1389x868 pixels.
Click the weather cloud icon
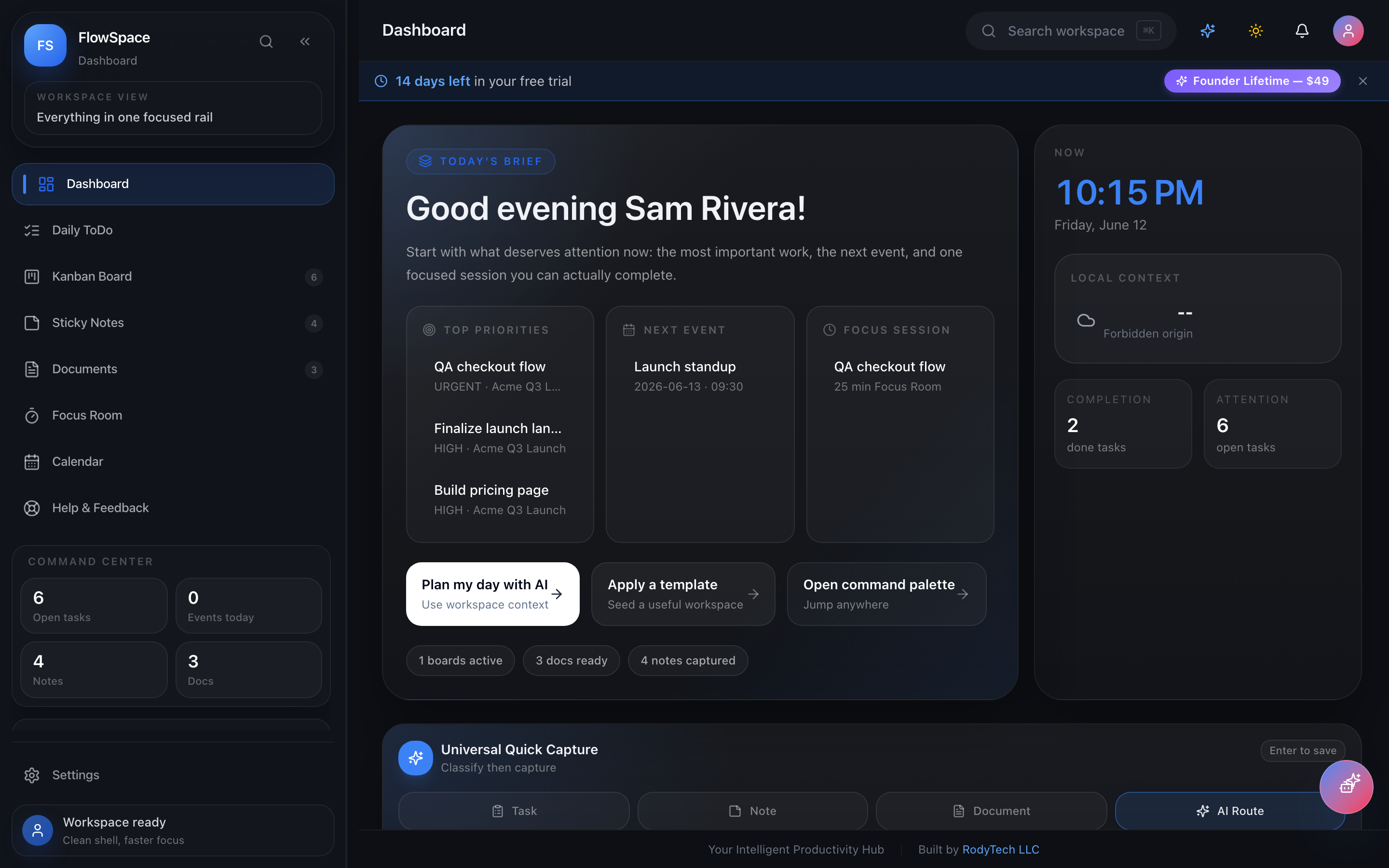click(1085, 320)
